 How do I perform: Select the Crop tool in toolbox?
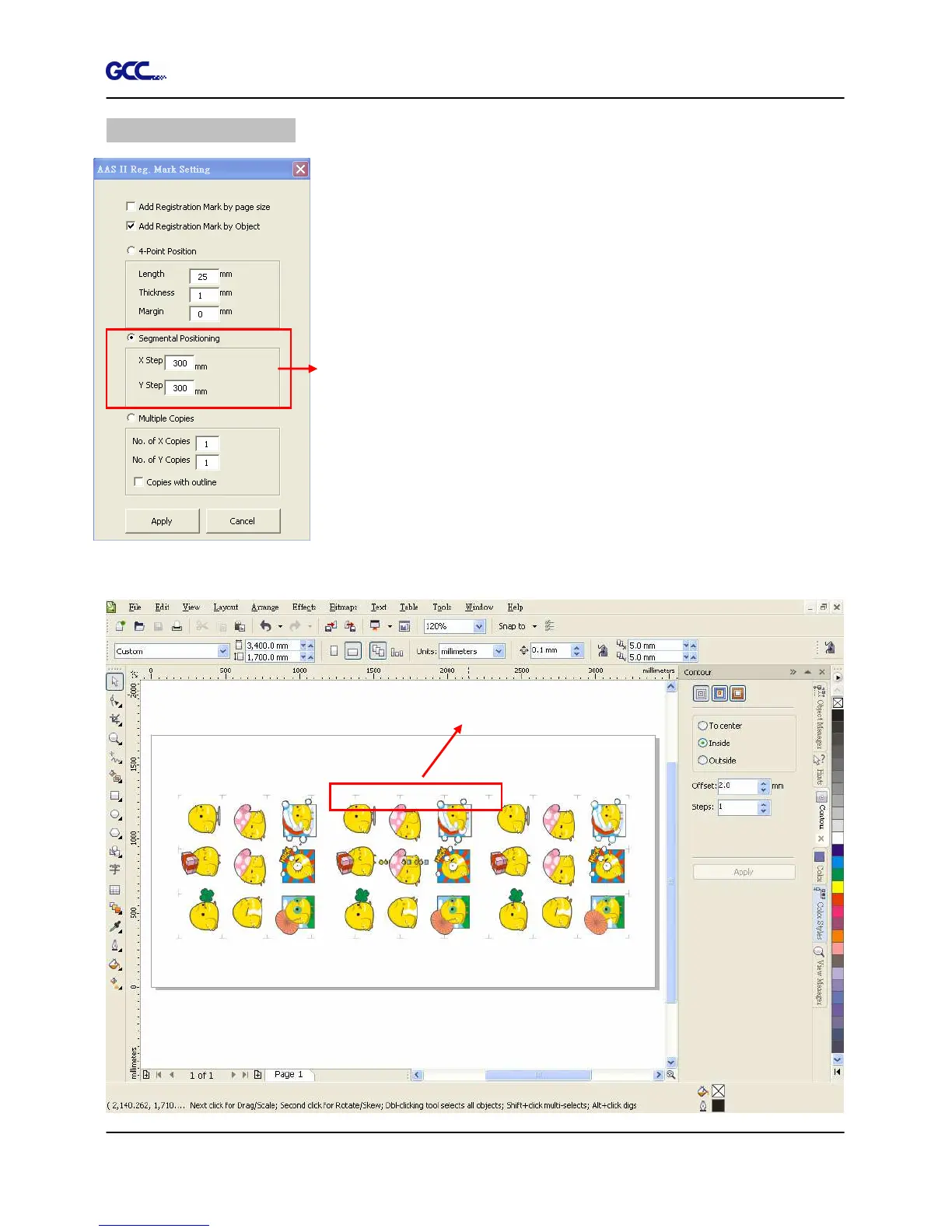pyautogui.click(x=115, y=719)
